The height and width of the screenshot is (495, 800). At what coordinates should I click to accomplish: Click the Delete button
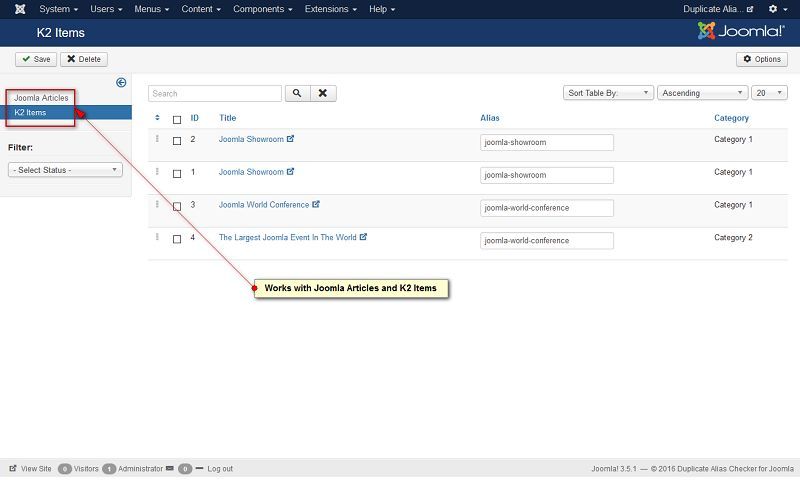(x=84, y=59)
